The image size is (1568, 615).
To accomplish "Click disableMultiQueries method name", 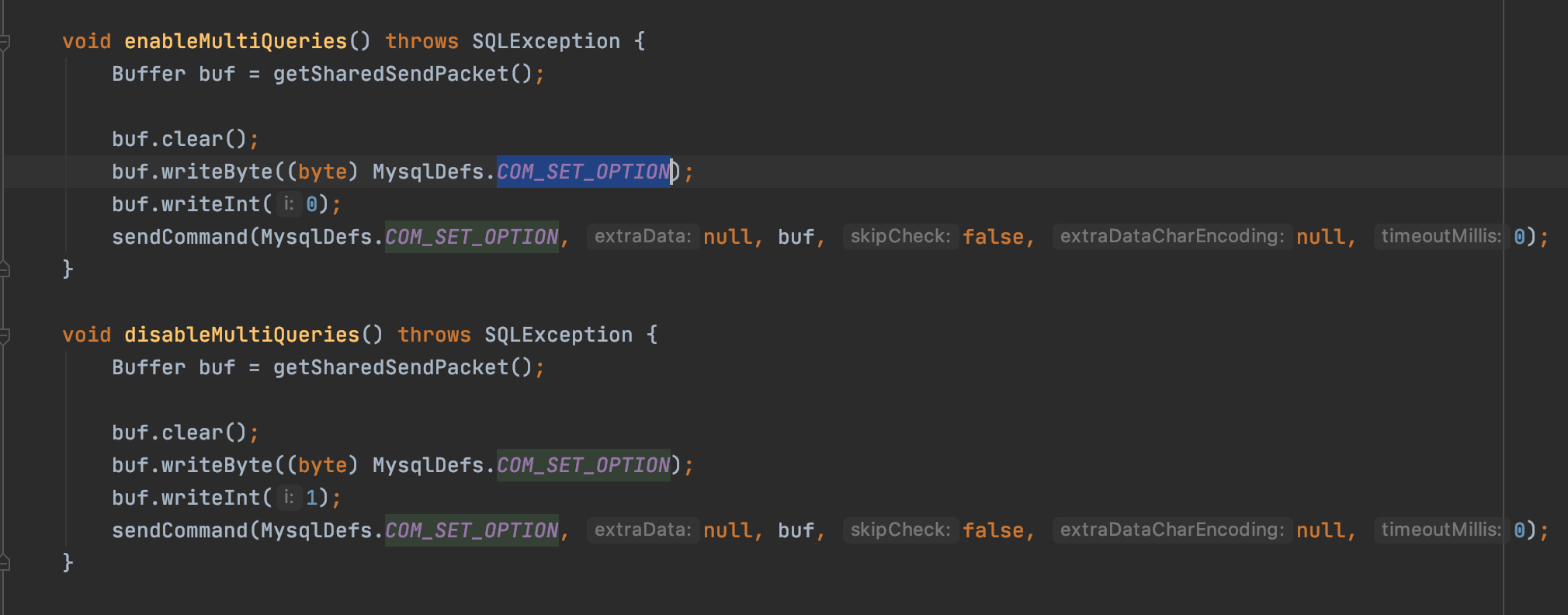I will [241, 335].
